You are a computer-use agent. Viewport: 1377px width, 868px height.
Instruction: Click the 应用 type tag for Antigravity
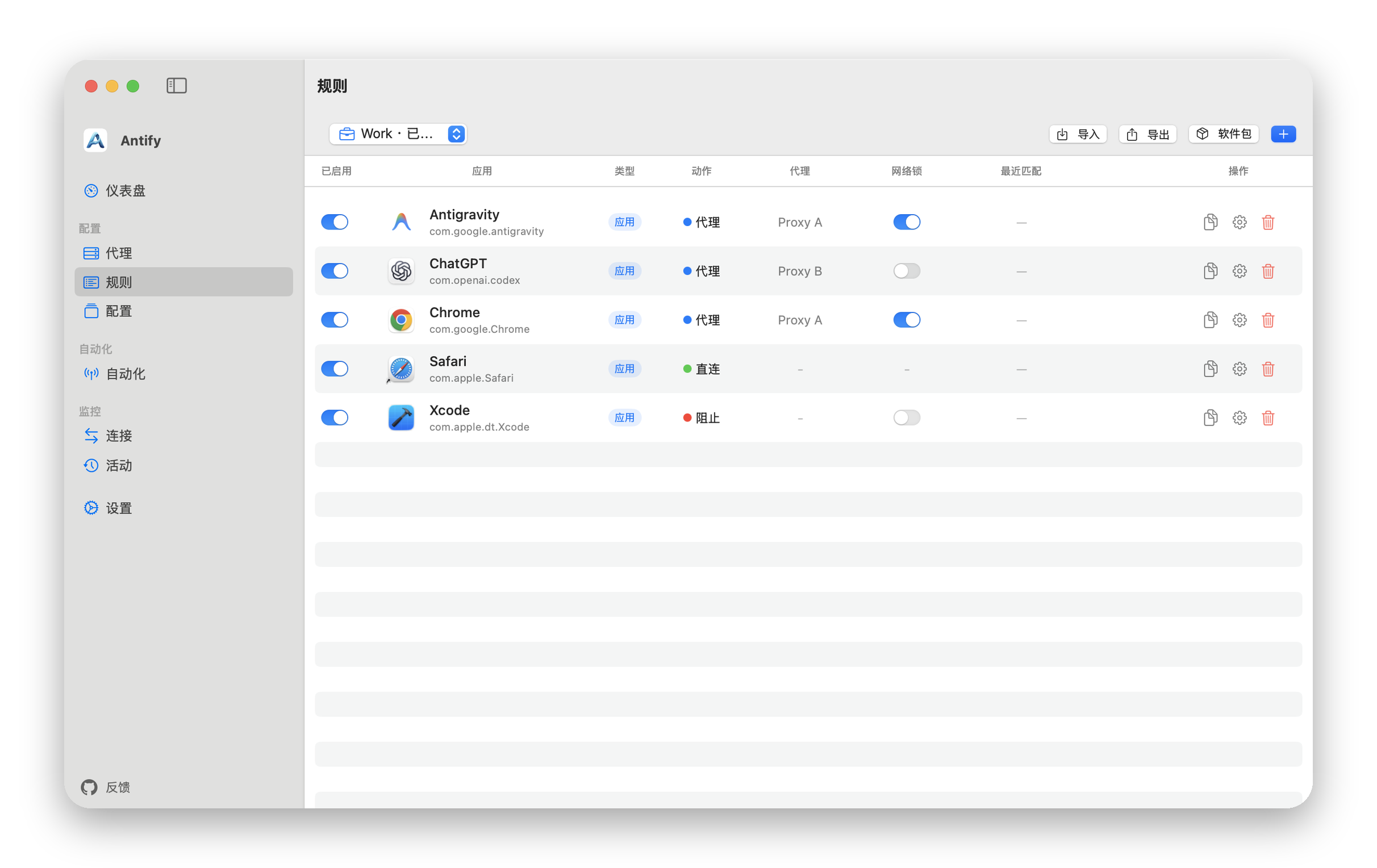(624, 222)
